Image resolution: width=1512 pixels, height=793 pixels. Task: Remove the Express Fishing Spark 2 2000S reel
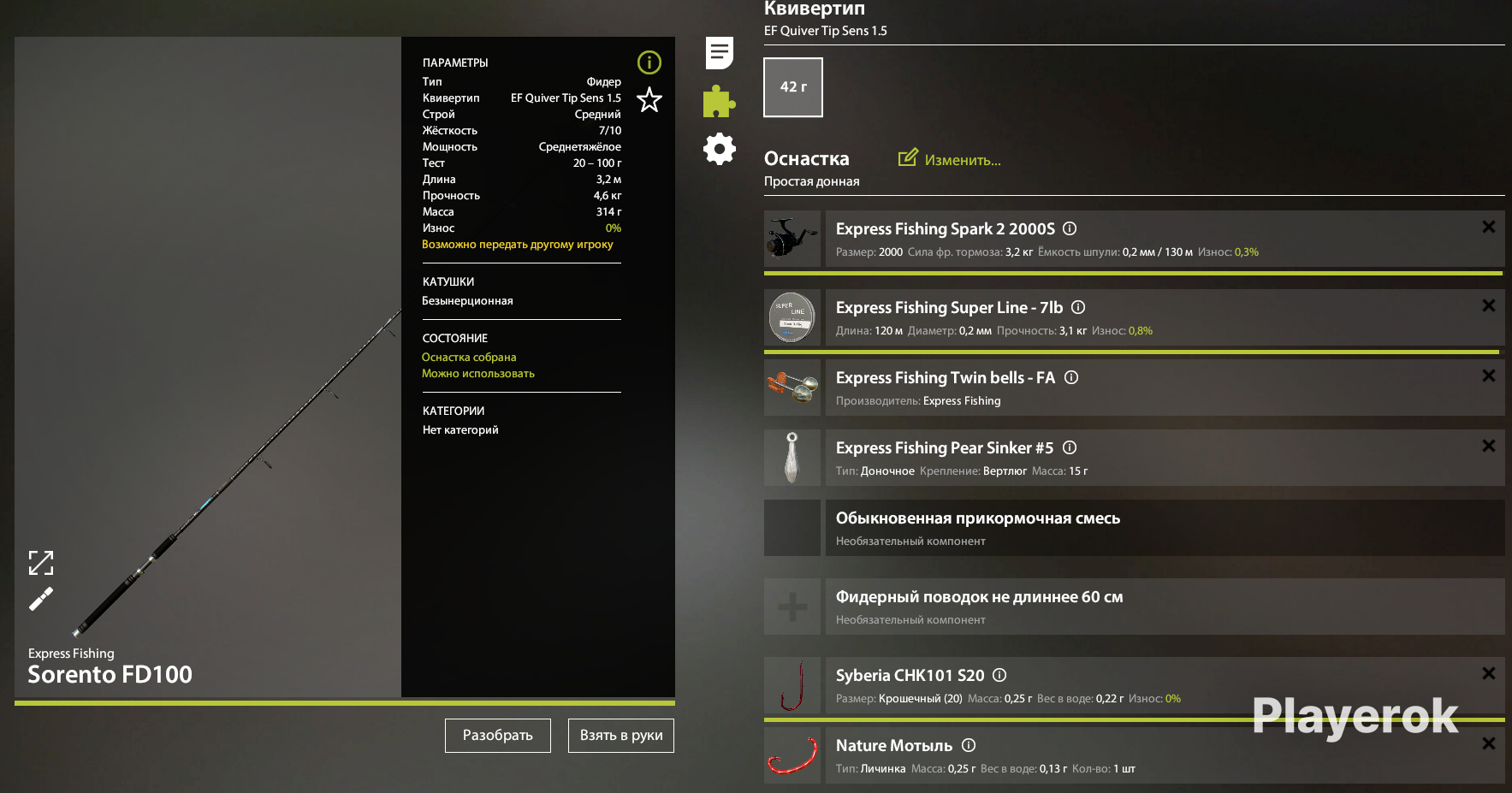coord(1489,227)
